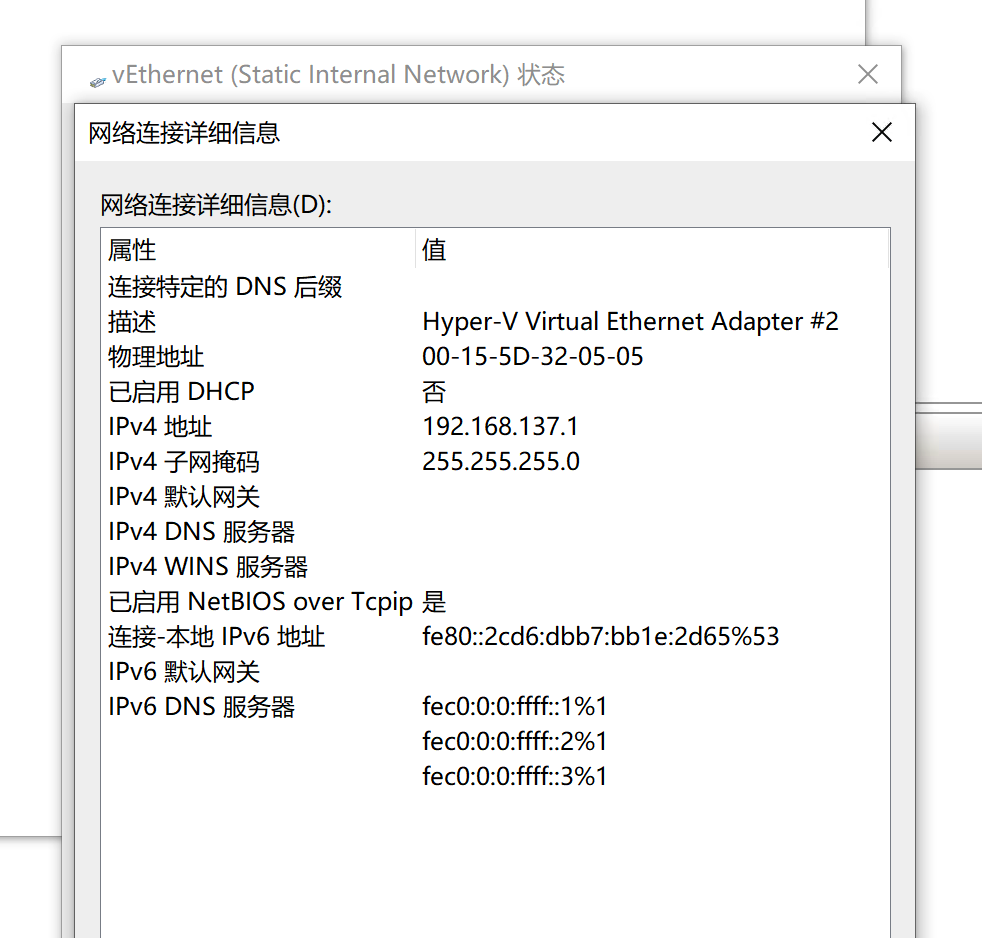982x938 pixels.
Task: Select the 已启用 DHCP row
Action: pyautogui.click(x=181, y=392)
